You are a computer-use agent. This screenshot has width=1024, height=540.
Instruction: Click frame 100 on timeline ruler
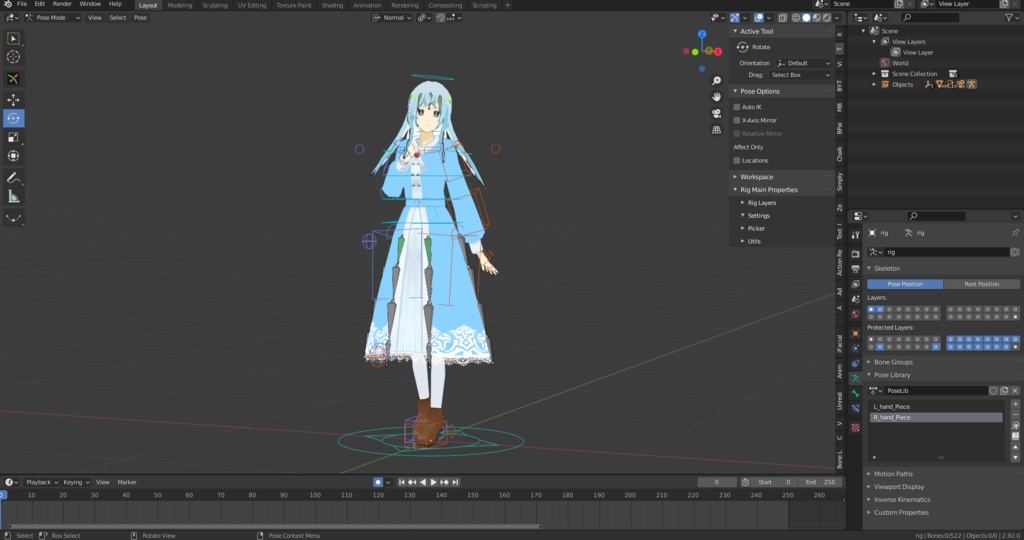coord(315,495)
